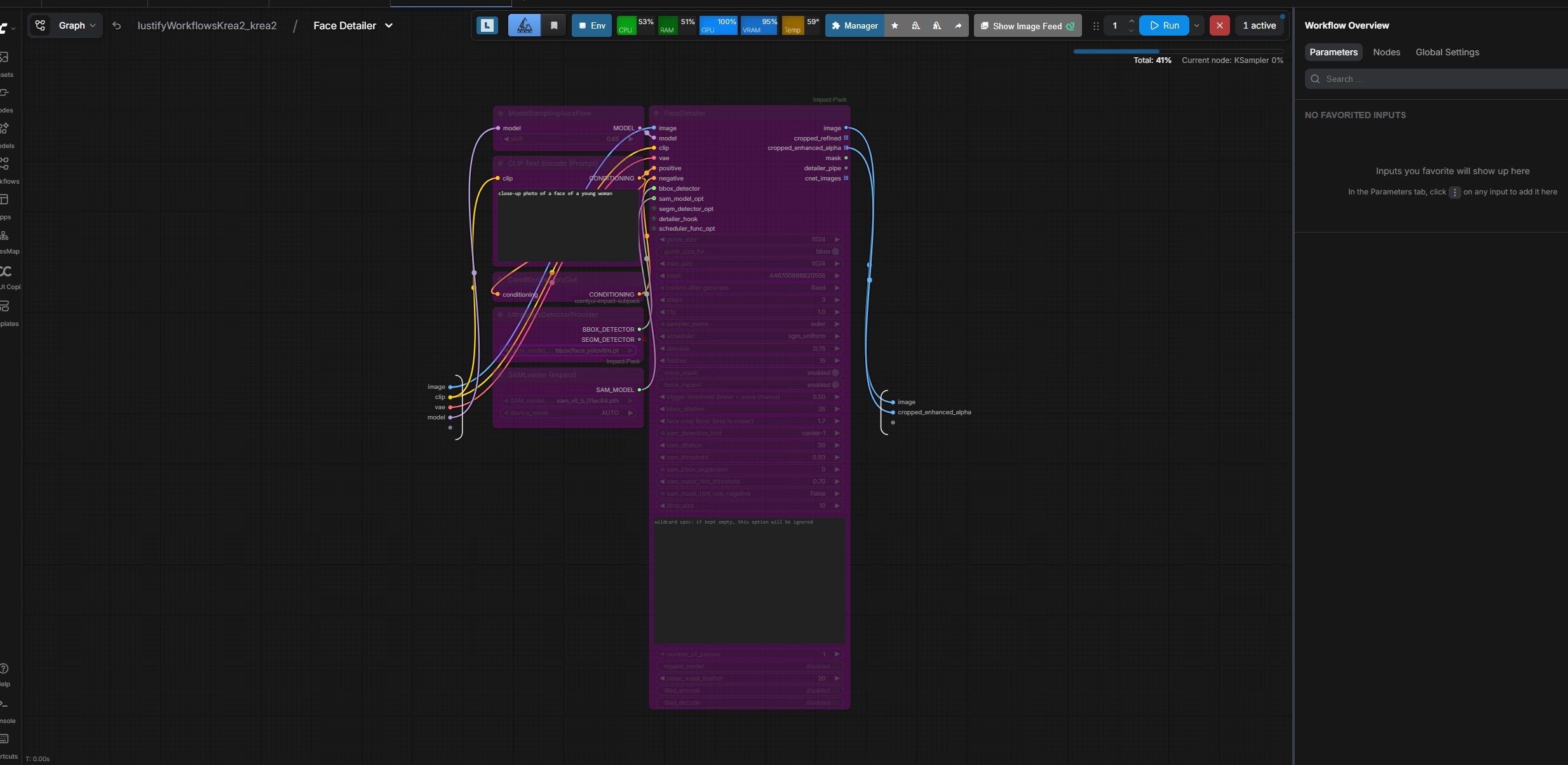Image resolution: width=1568 pixels, height=765 pixels.
Task: Click the drag handle dots beside the queue count
Action: [x=1096, y=26]
